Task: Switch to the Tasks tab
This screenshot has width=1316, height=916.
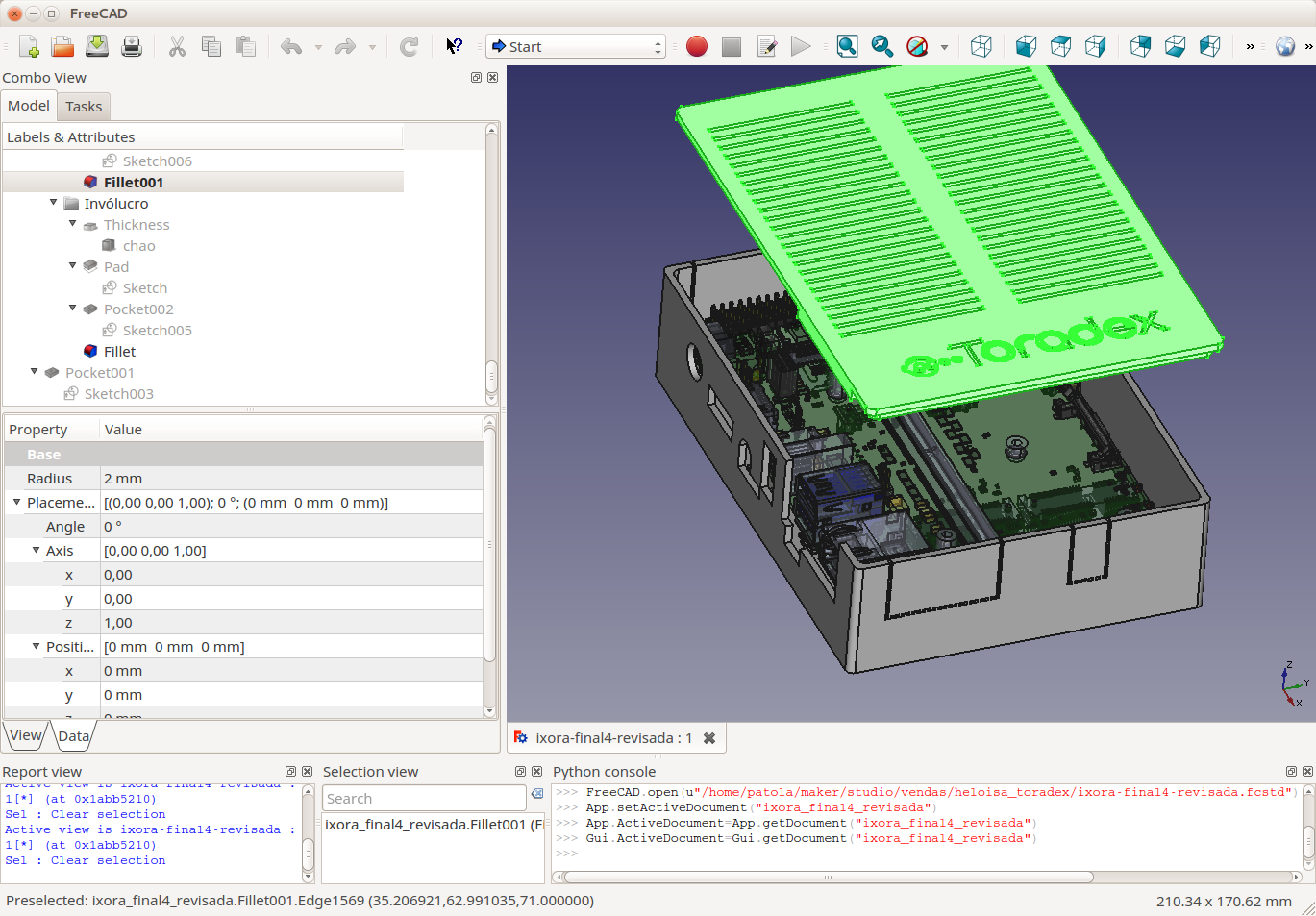Action: [84, 107]
